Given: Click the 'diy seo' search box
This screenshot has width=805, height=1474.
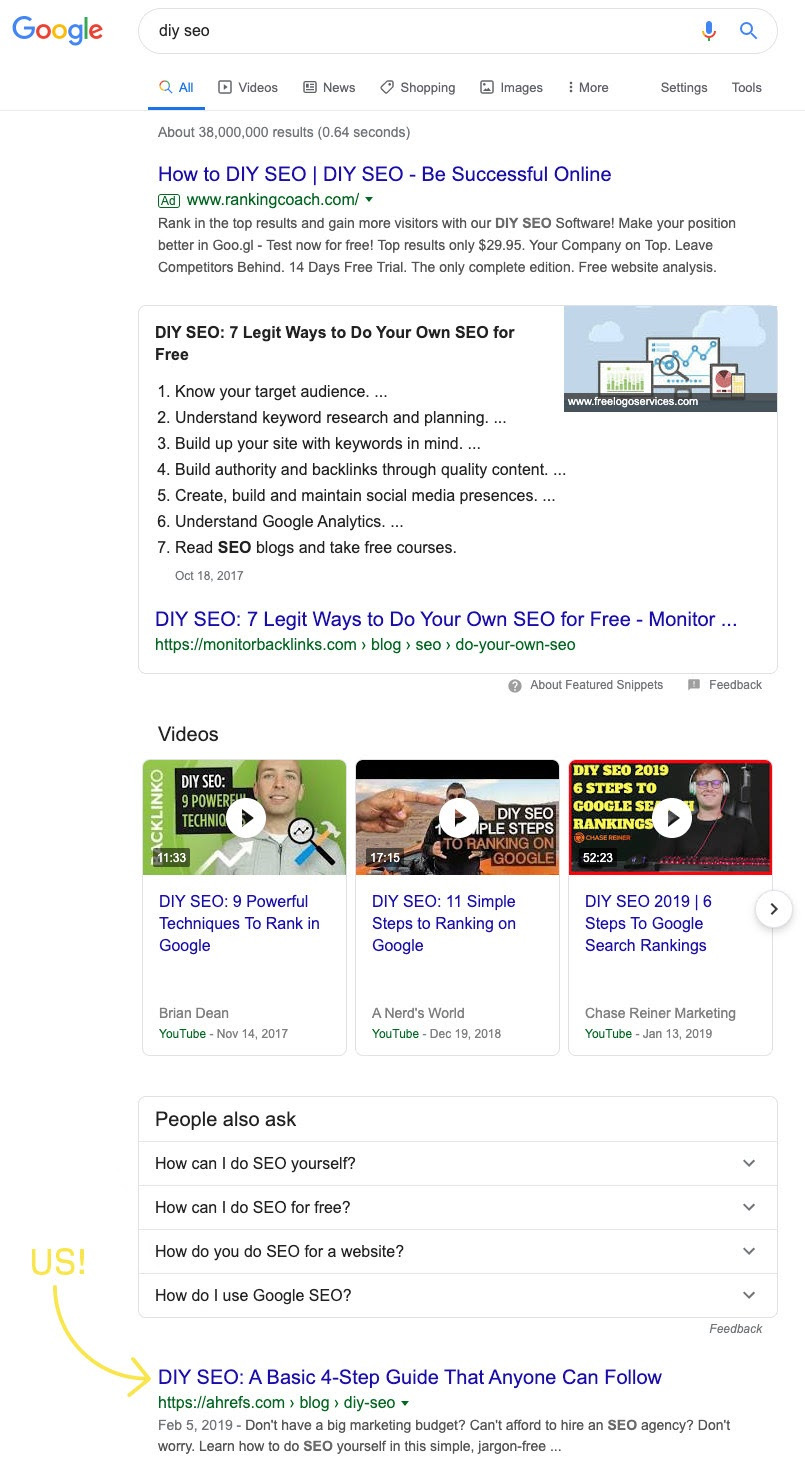Looking at the screenshot, I should pos(420,31).
